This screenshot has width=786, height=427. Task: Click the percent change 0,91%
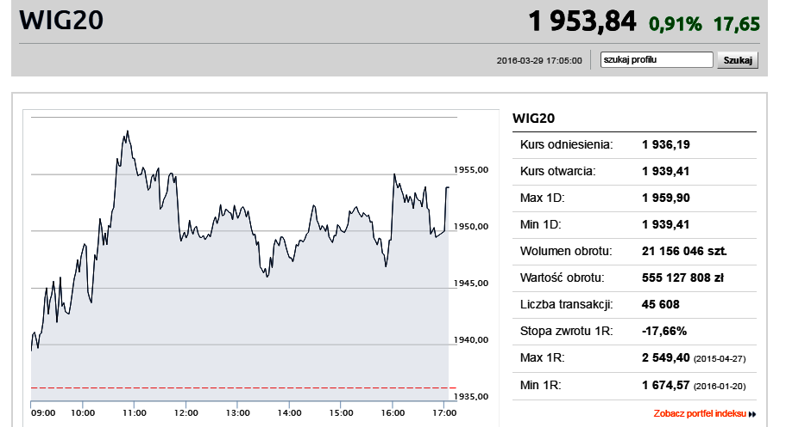pyautogui.click(x=675, y=24)
